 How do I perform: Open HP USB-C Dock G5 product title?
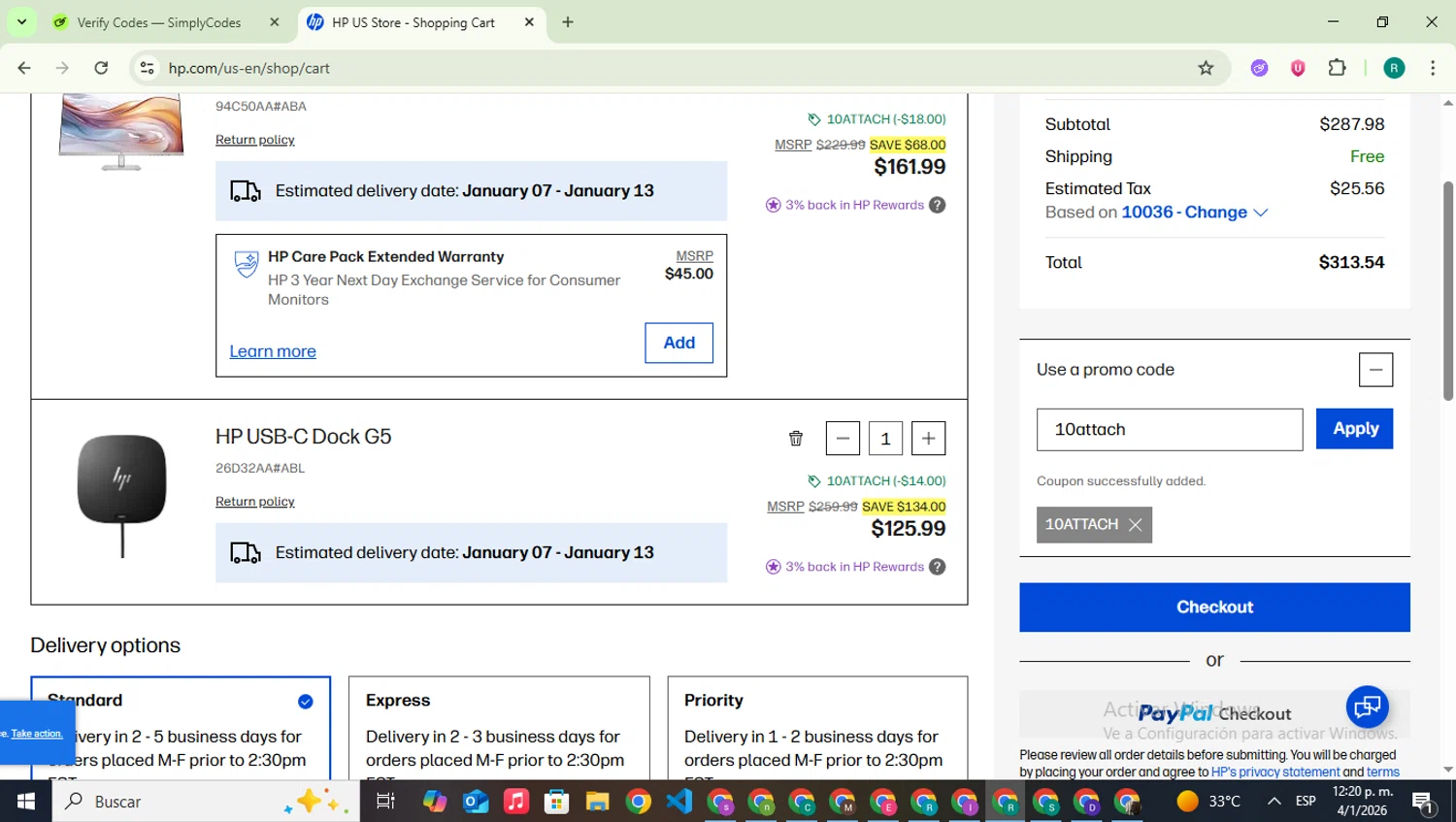click(303, 437)
